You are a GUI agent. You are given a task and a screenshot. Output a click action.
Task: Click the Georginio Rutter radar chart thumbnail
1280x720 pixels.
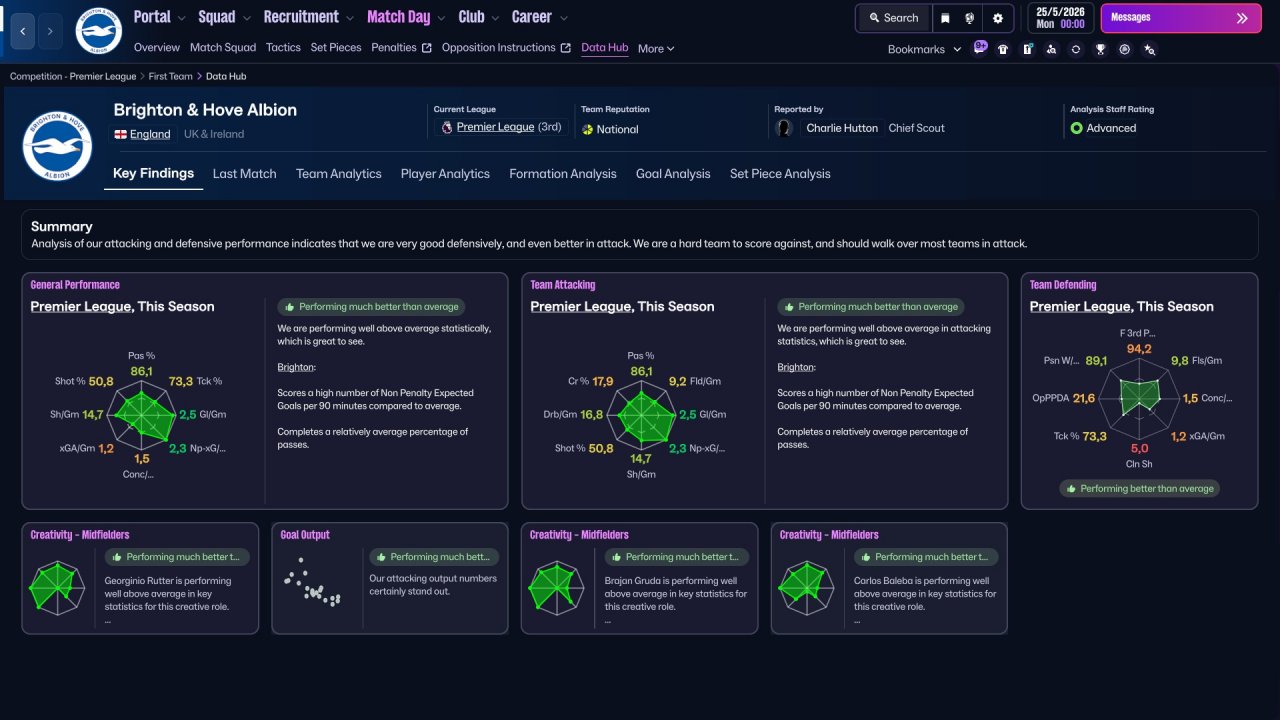(x=59, y=588)
